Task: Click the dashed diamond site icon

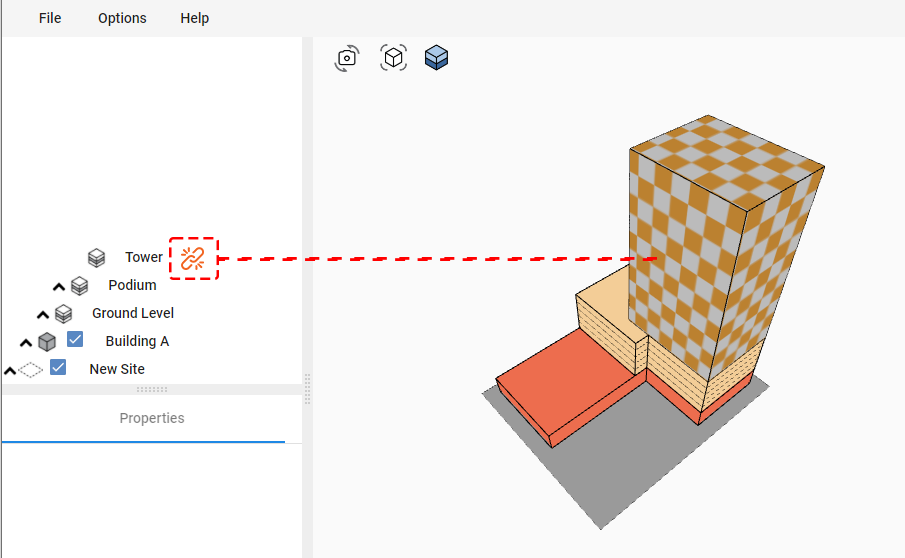Action: 31,369
